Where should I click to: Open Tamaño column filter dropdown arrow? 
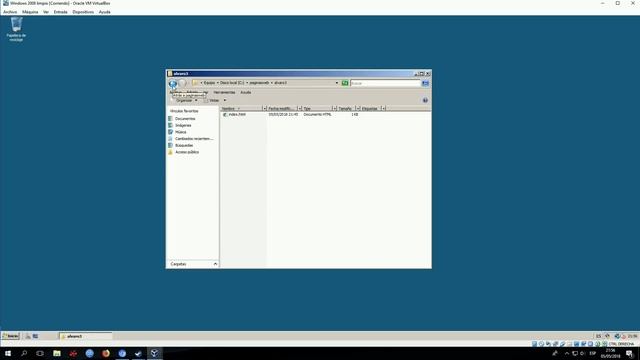click(358, 109)
